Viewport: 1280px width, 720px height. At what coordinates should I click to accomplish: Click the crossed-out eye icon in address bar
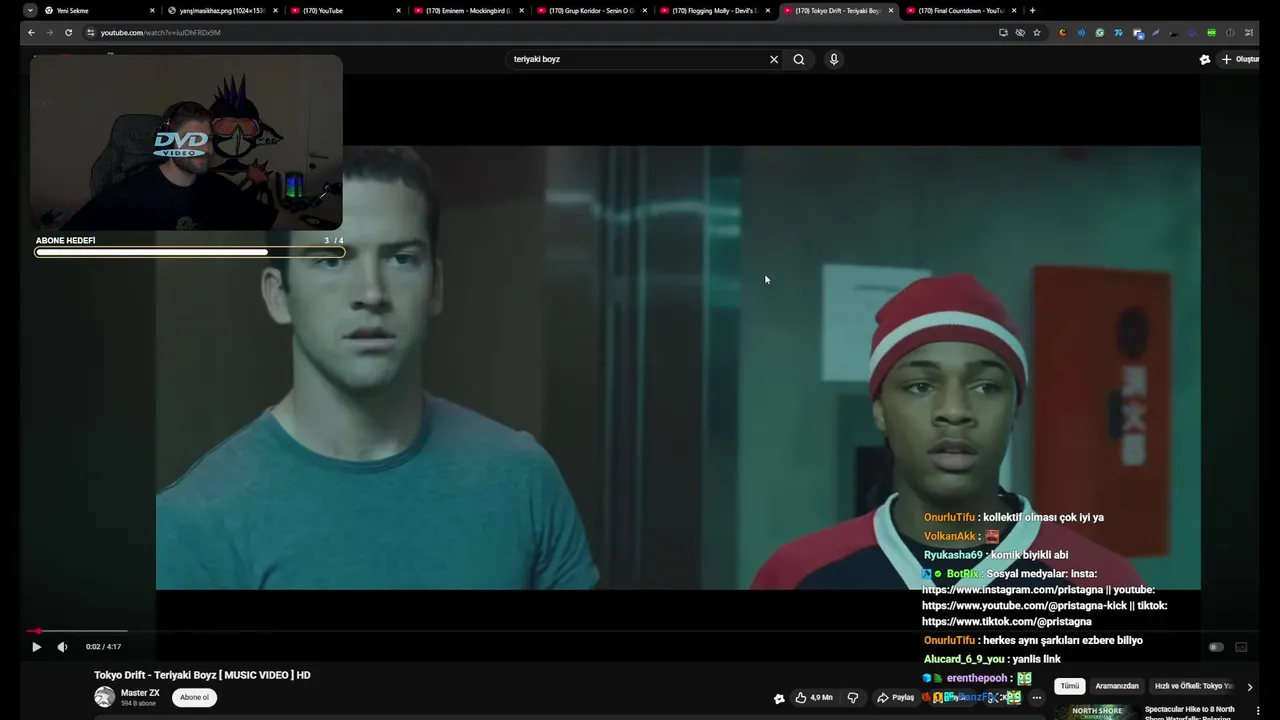pos(1020,32)
